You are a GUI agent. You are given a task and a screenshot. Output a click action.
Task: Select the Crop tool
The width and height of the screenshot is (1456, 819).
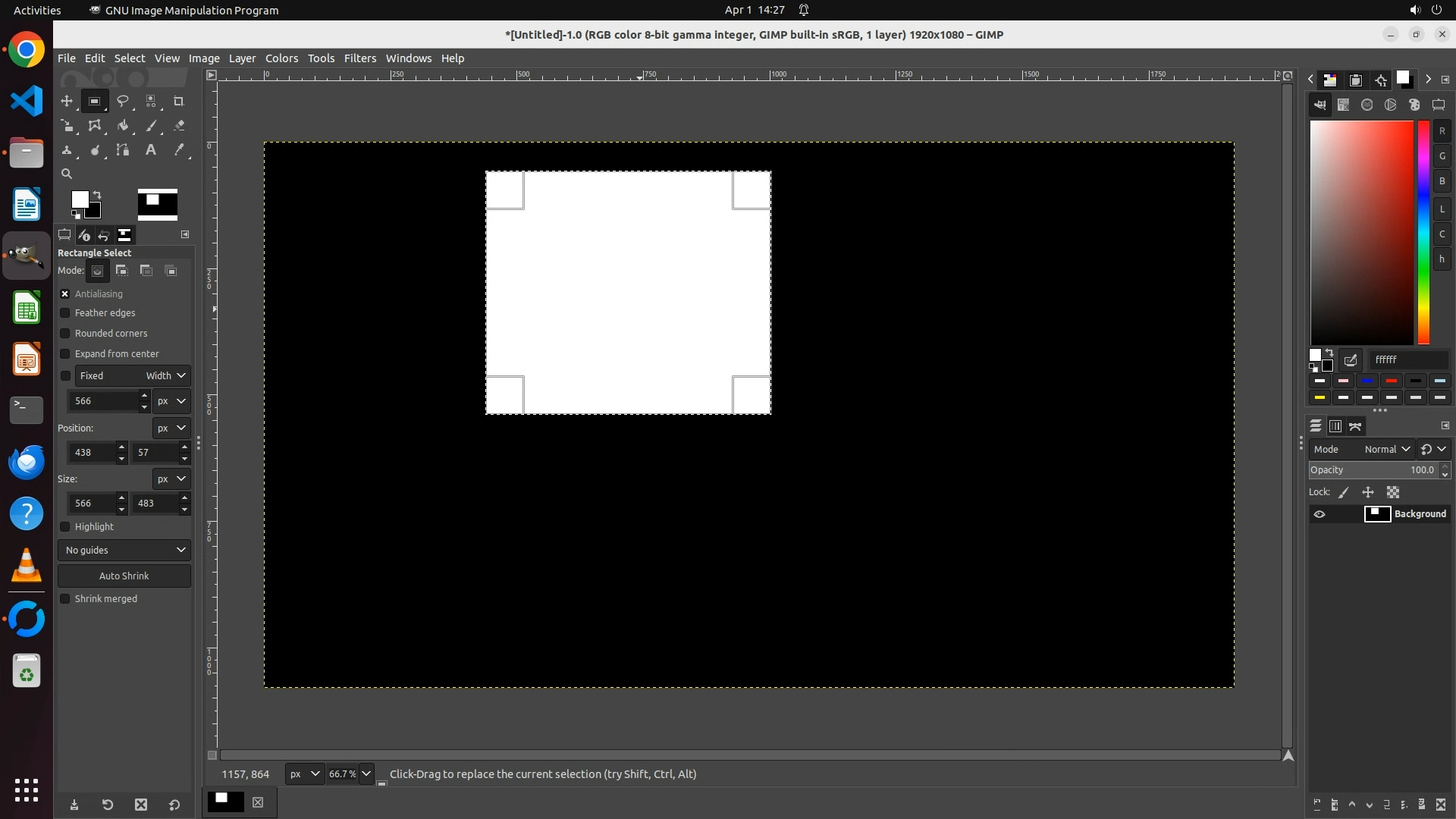click(x=179, y=101)
